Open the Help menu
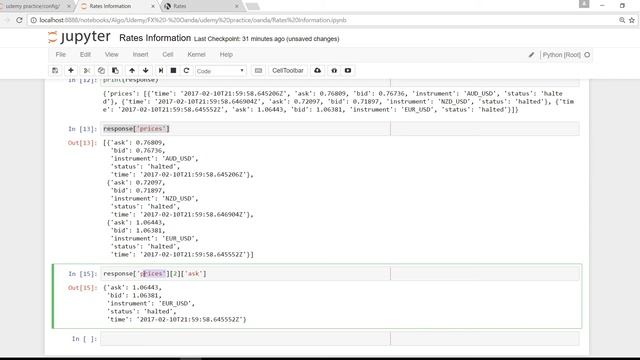The image size is (640, 360). pos(226,55)
